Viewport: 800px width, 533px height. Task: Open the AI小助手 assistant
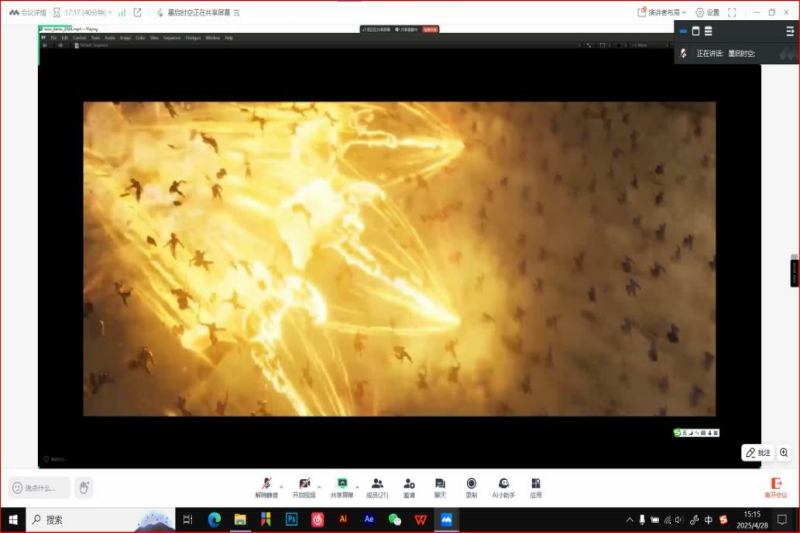point(504,485)
